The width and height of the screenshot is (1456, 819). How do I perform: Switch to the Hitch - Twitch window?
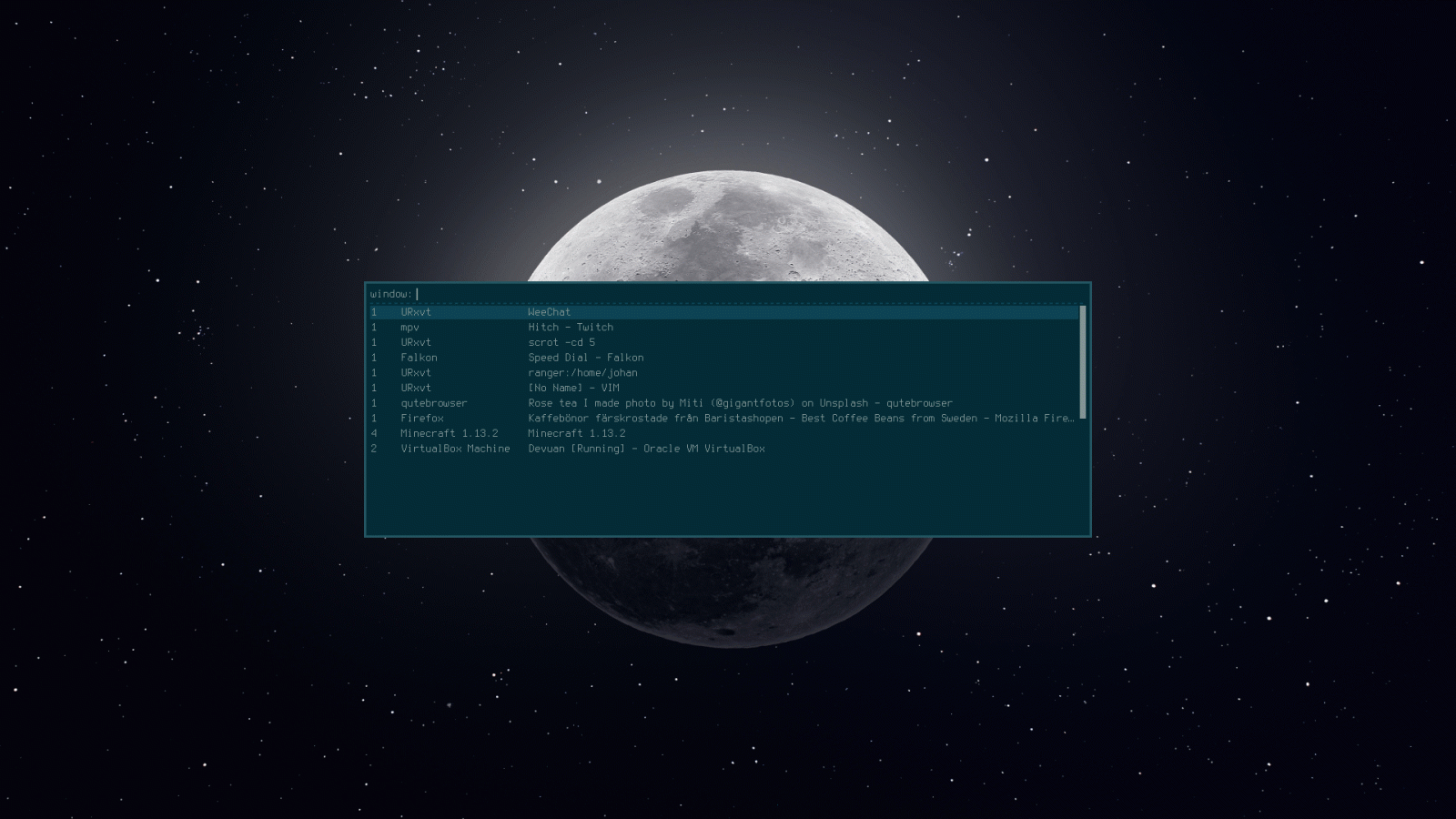[x=571, y=328]
